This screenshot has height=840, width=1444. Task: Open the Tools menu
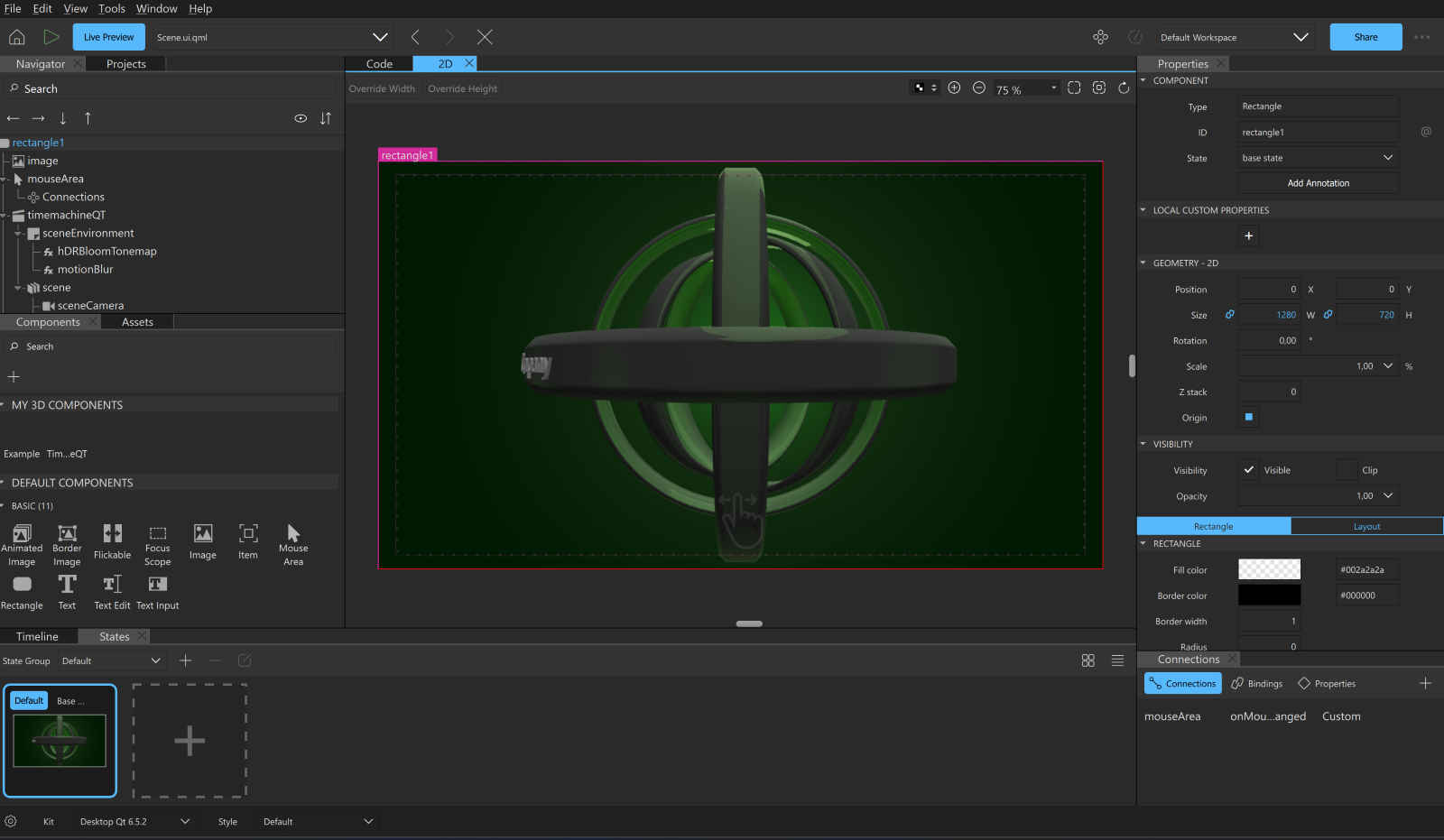112,8
